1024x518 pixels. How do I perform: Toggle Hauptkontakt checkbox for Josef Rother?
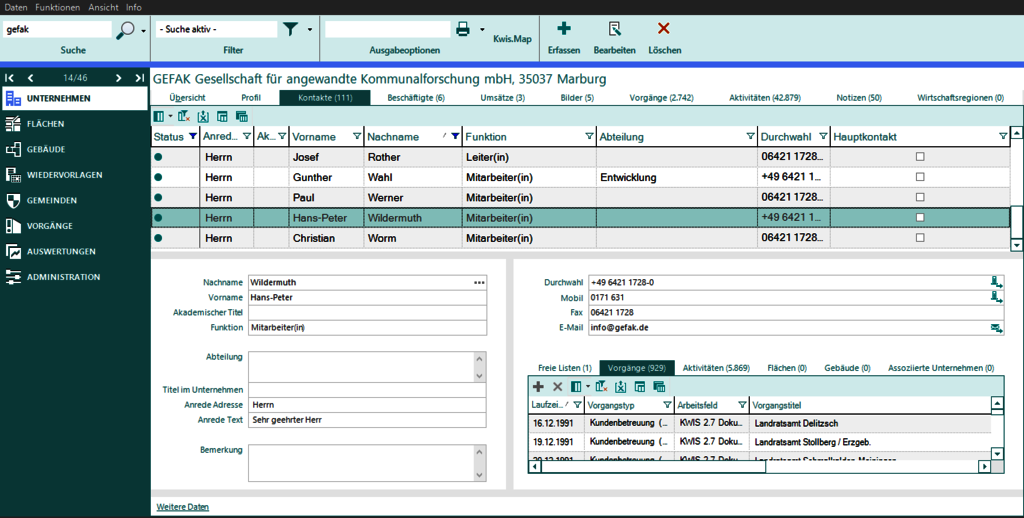(x=920, y=157)
